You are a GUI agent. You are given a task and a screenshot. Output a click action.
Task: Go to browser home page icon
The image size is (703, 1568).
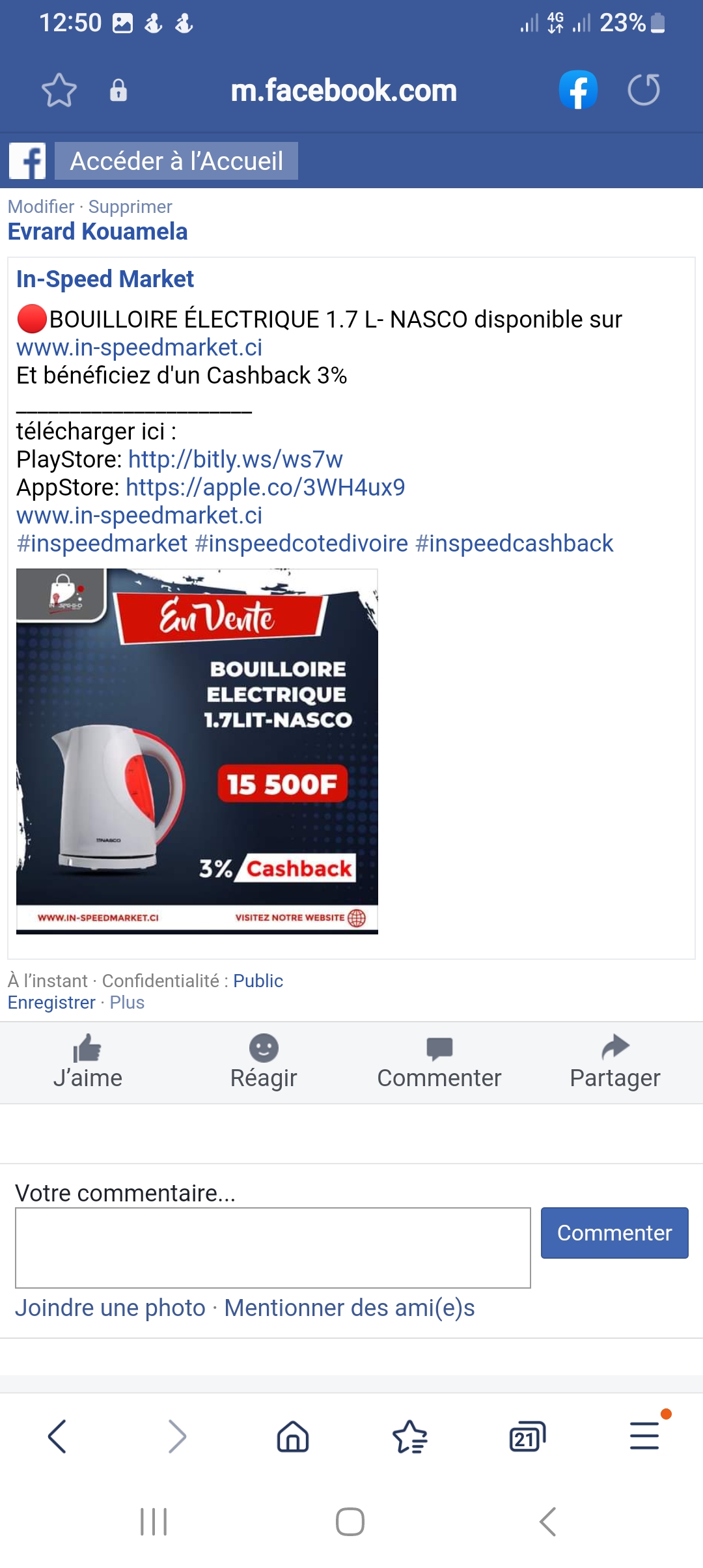pyautogui.click(x=293, y=1436)
